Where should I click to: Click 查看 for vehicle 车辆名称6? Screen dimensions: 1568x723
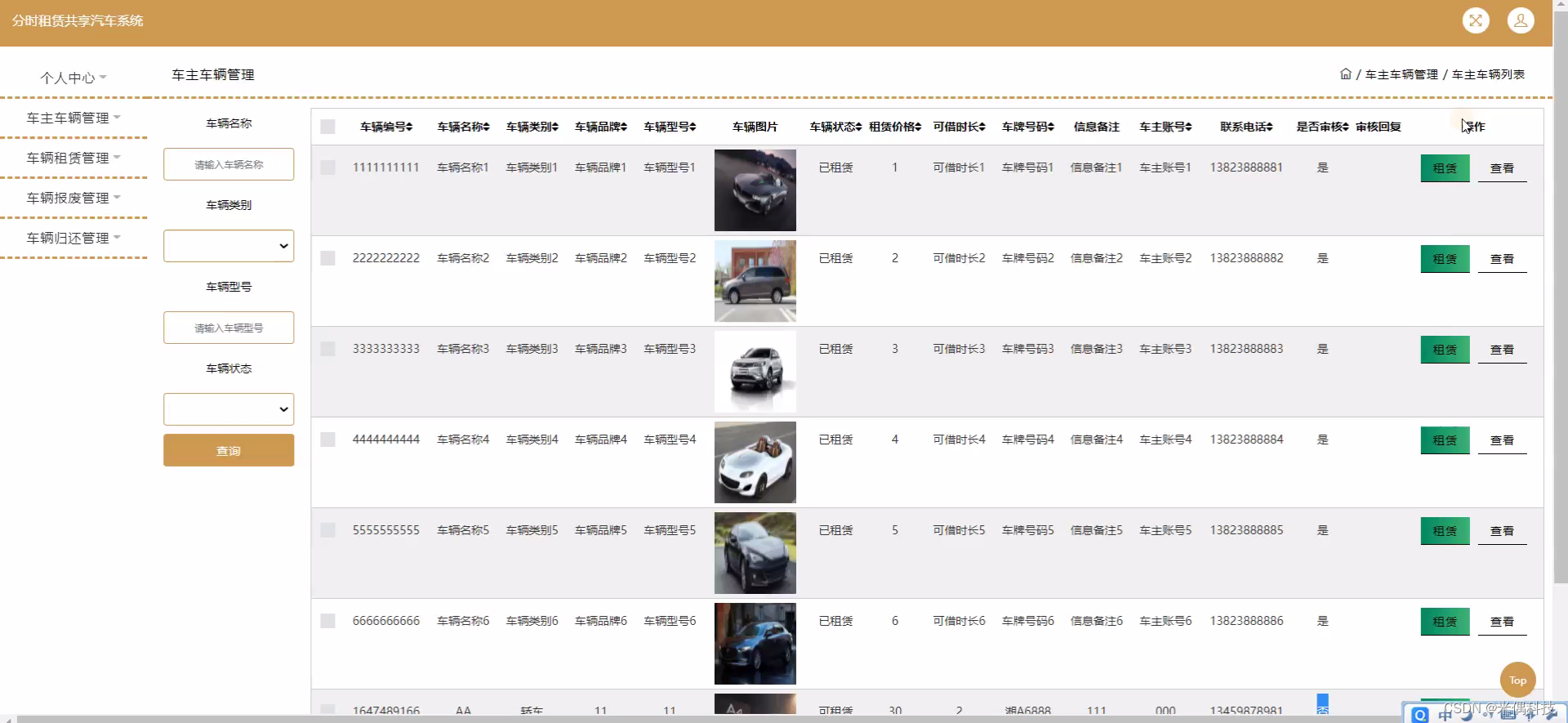tap(1502, 622)
